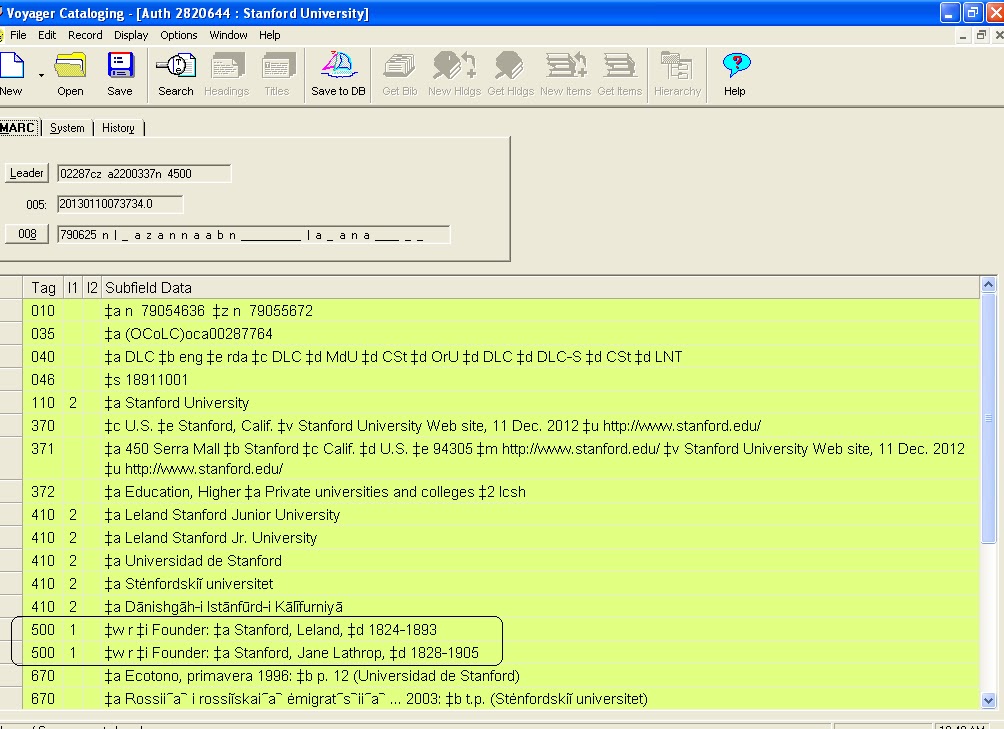The image size is (1004, 729).
Task: Select the 110 Stanford University heading
Action: (540, 403)
